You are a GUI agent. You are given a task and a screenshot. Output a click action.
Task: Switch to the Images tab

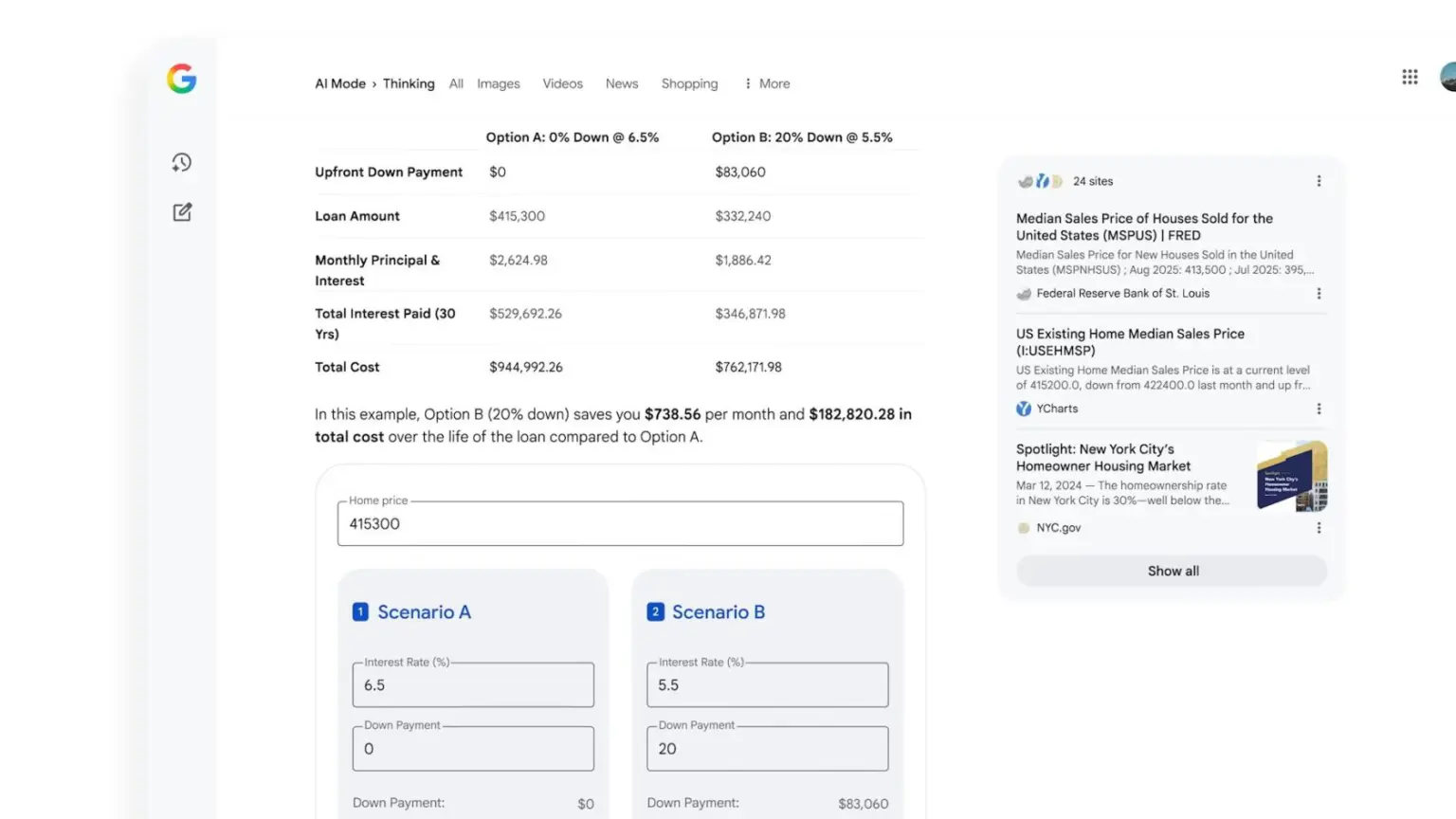(x=498, y=83)
